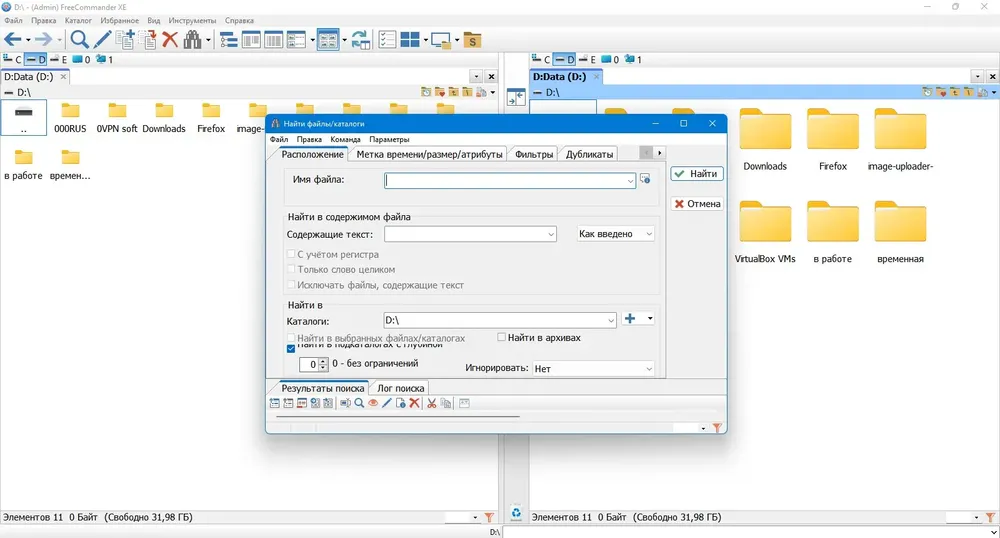The width and height of the screenshot is (1000, 538).
Task: Enable 'С учётом регистра' checkbox
Action: pyautogui.click(x=291, y=254)
